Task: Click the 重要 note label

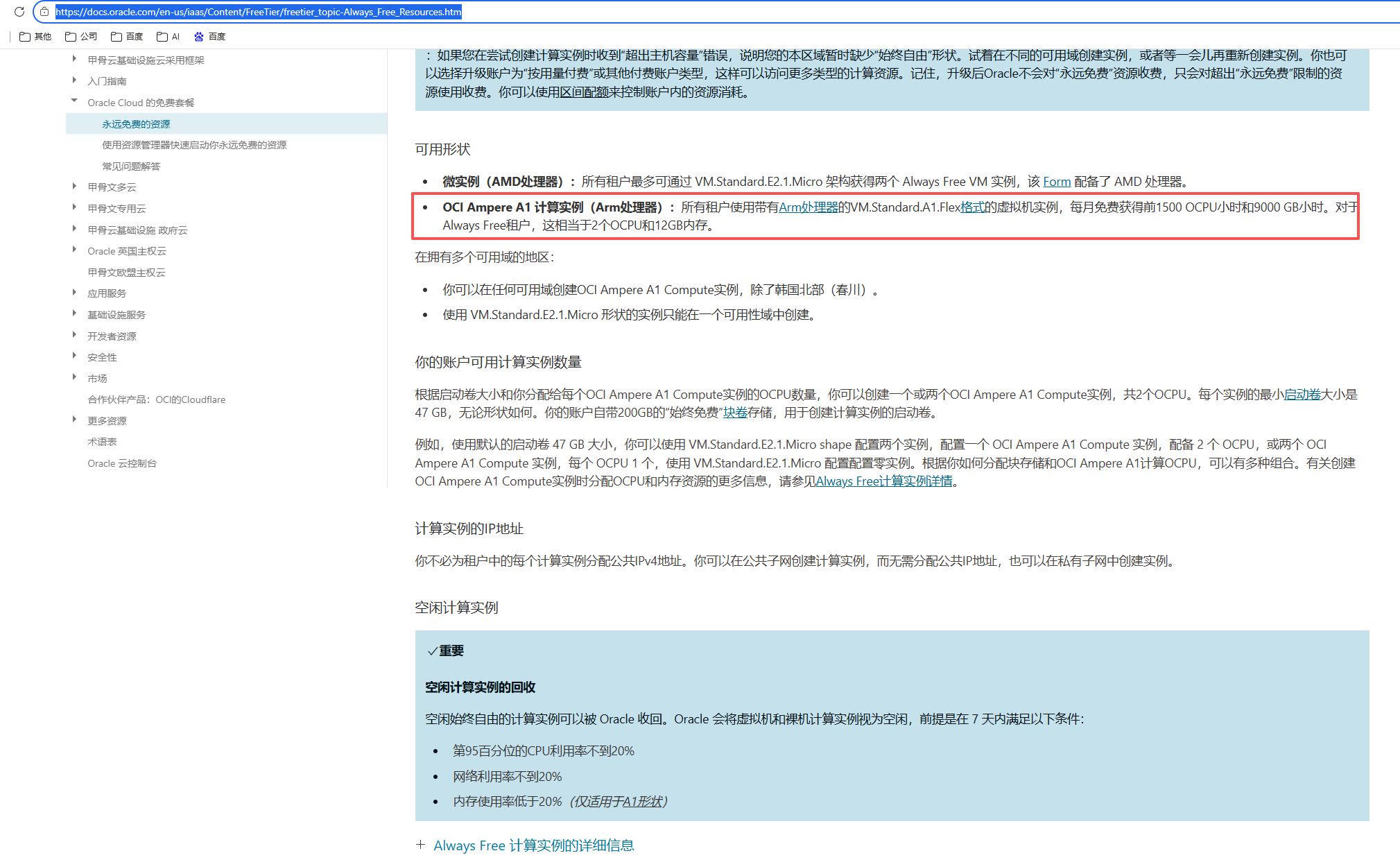Action: coord(451,651)
